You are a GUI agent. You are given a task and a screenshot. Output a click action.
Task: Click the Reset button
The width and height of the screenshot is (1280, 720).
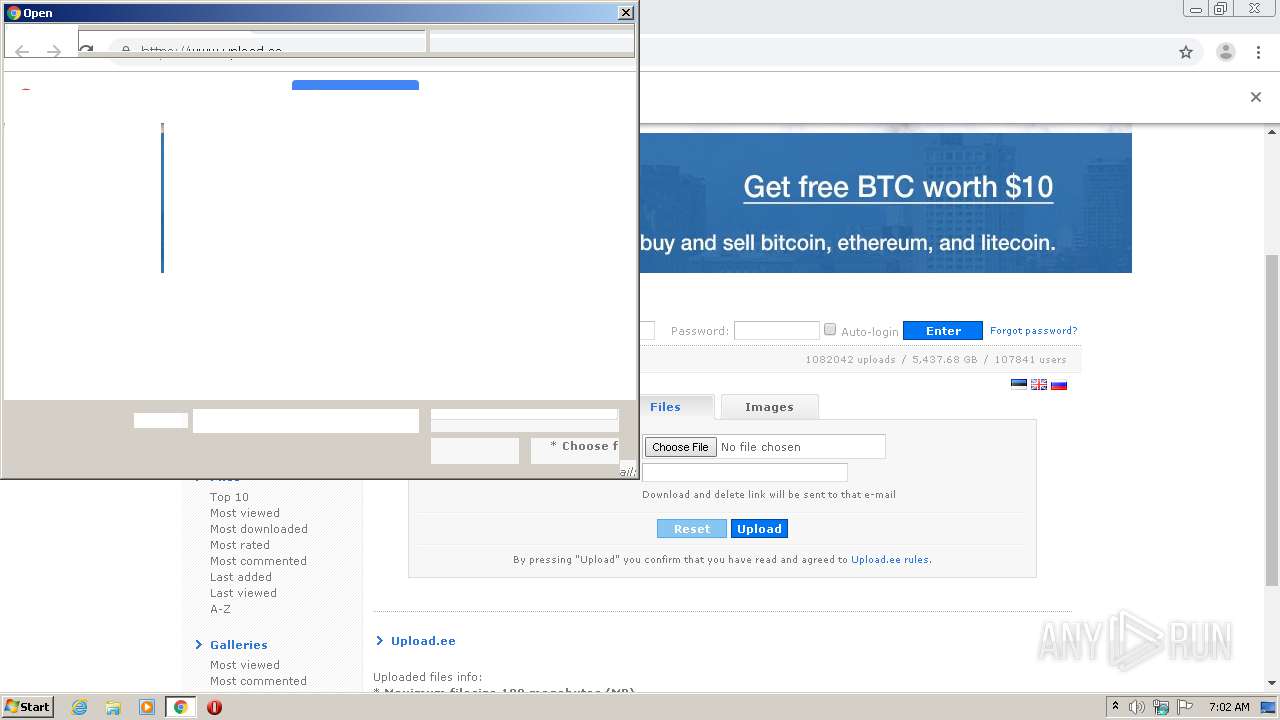(x=692, y=529)
